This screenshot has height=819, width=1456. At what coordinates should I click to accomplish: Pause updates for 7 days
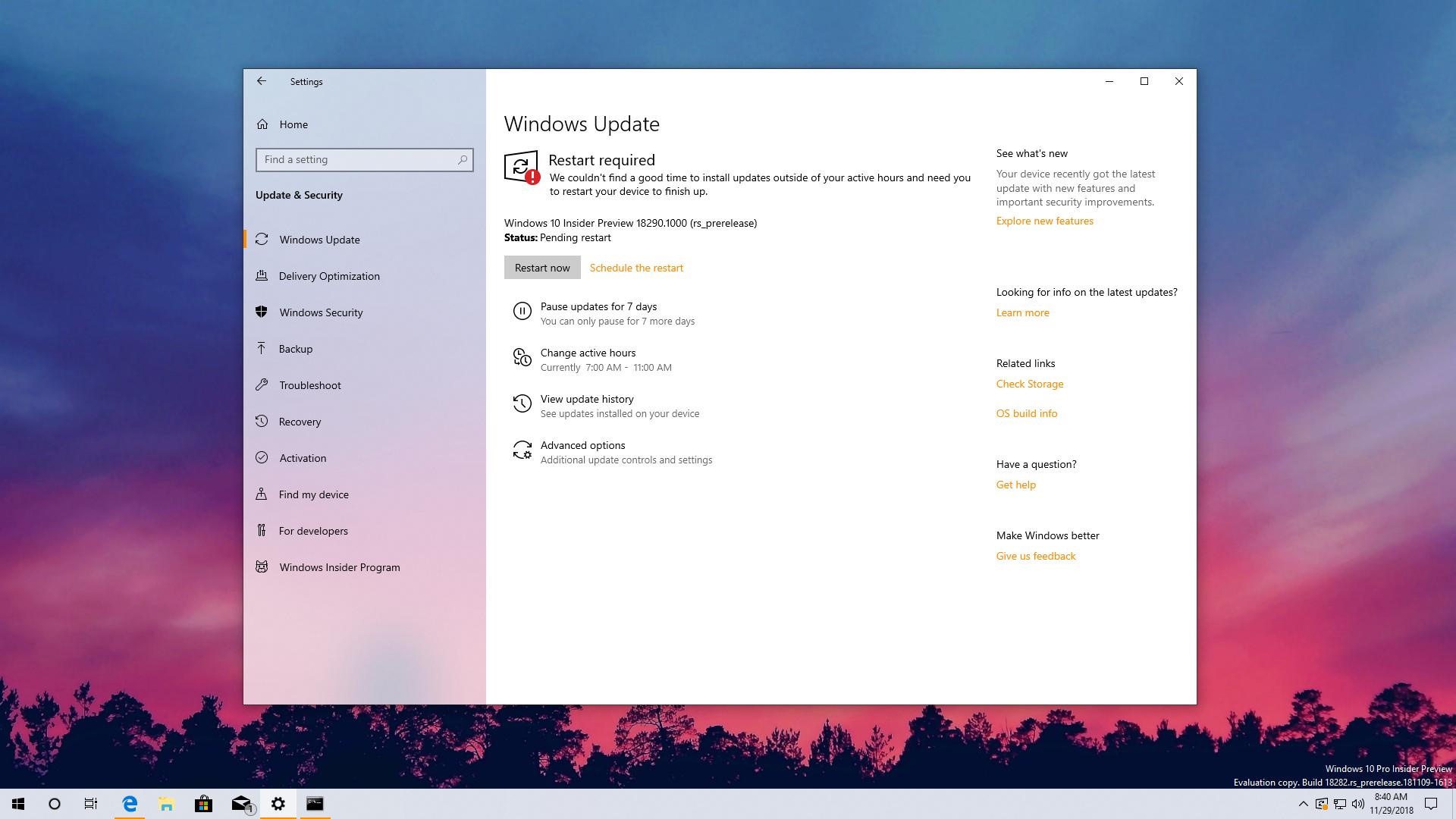pos(598,306)
